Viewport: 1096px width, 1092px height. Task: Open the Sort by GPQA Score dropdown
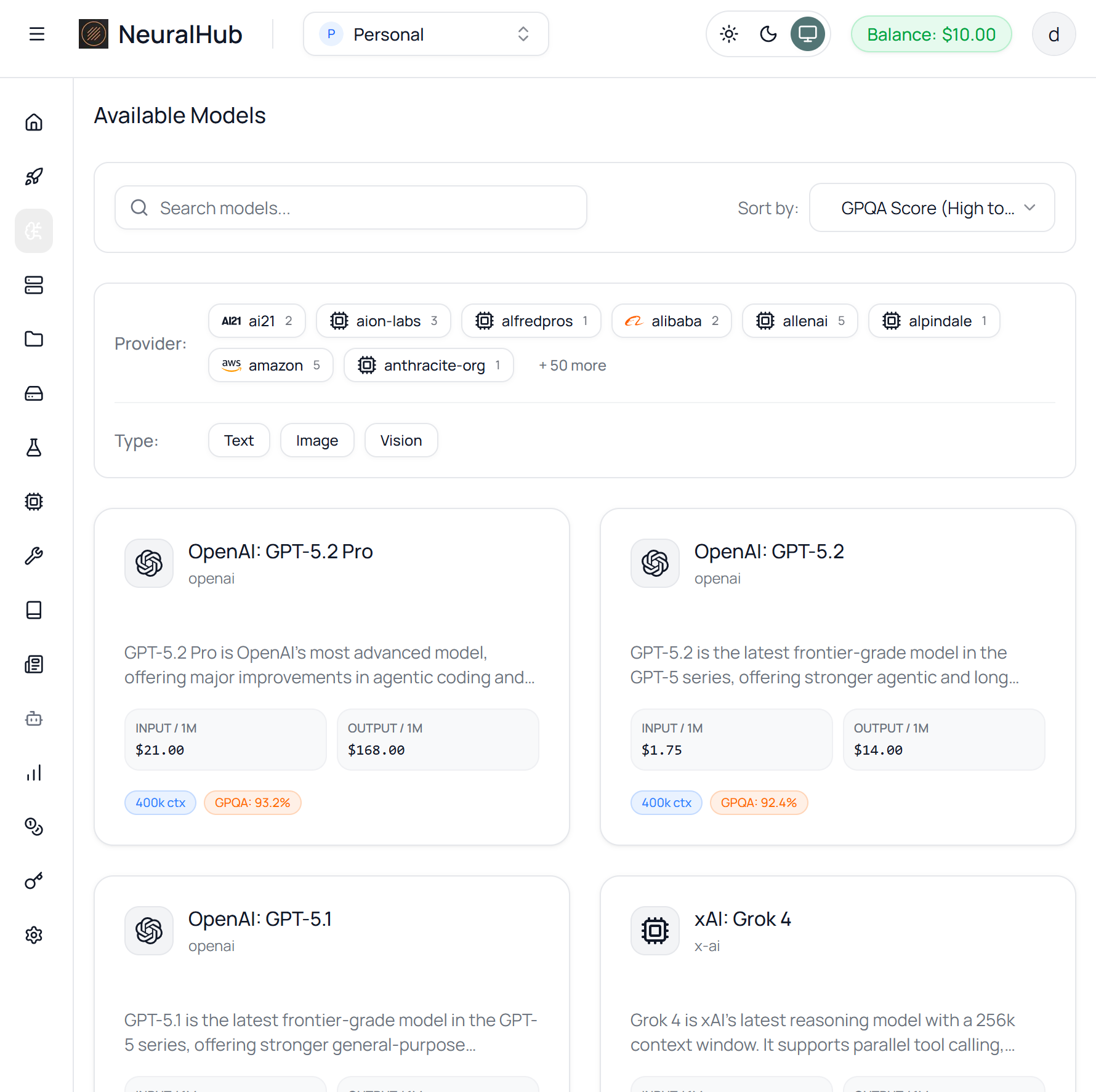932,207
